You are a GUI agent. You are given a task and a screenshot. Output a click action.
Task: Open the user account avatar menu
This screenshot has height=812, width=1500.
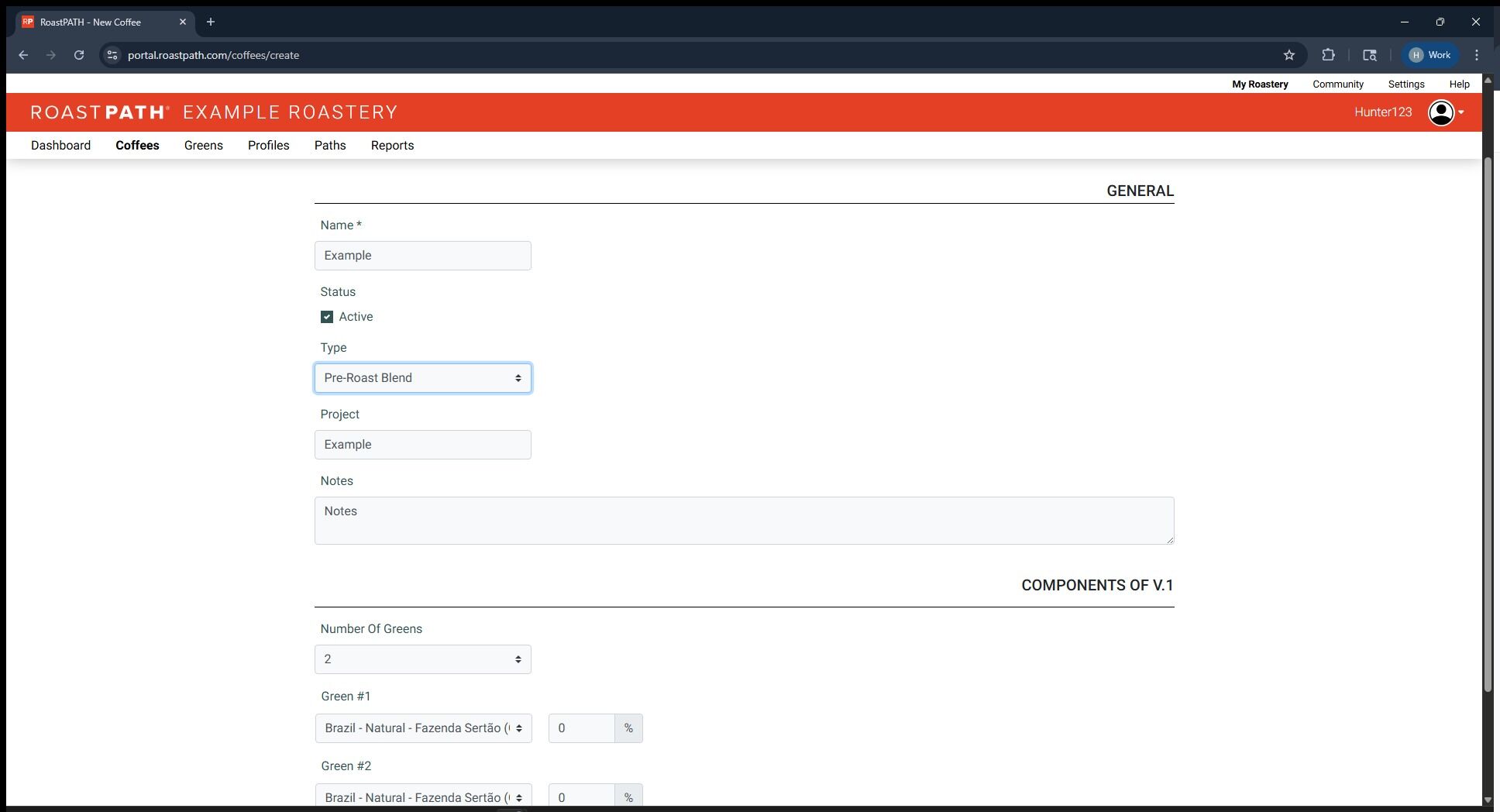click(x=1446, y=112)
